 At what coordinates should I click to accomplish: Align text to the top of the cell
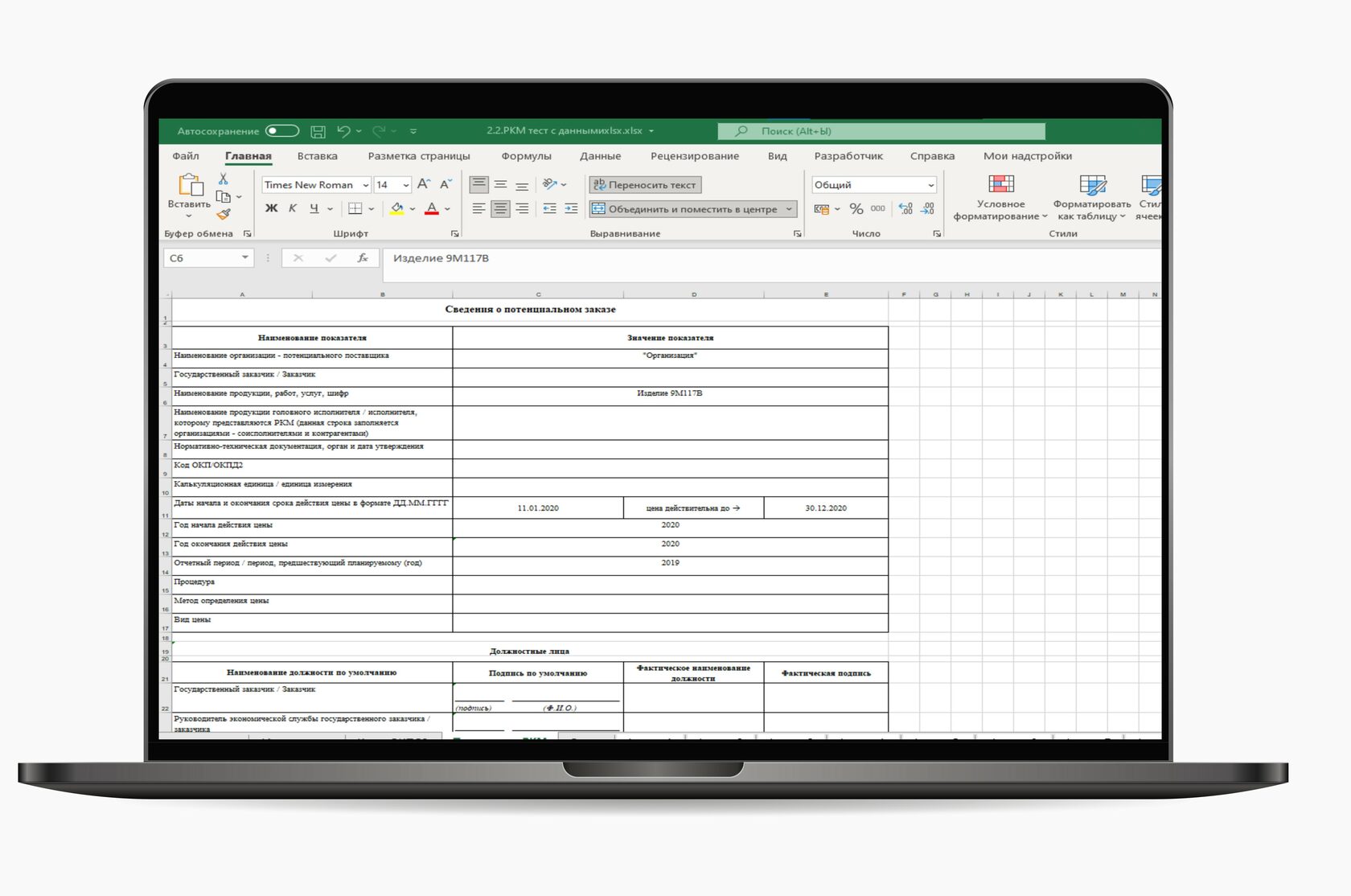pyautogui.click(x=478, y=184)
